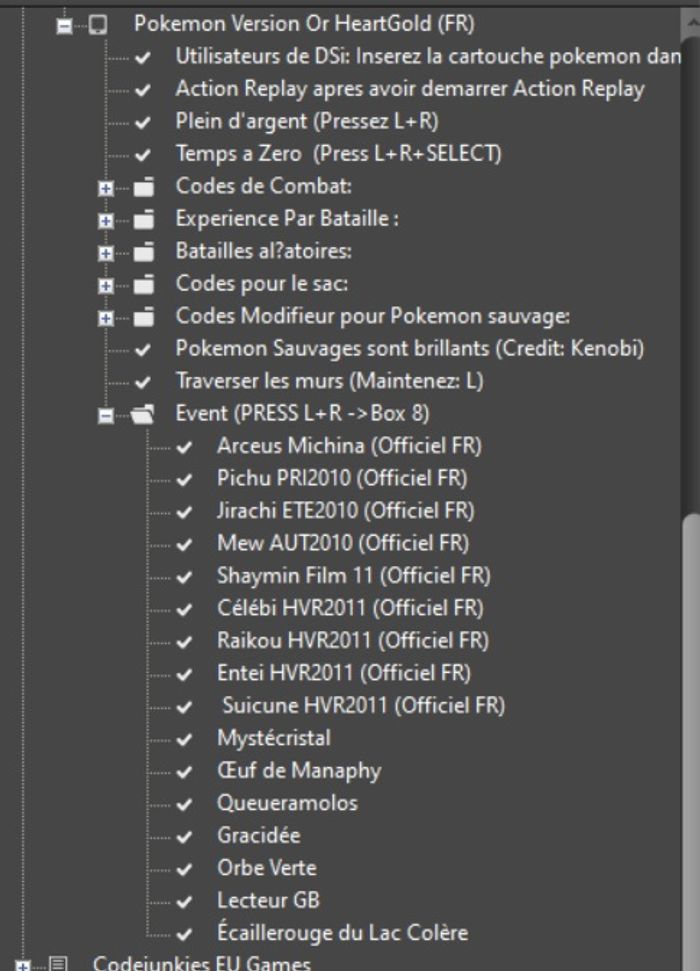Expand the Codes pour le sac folder

[106, 285]
